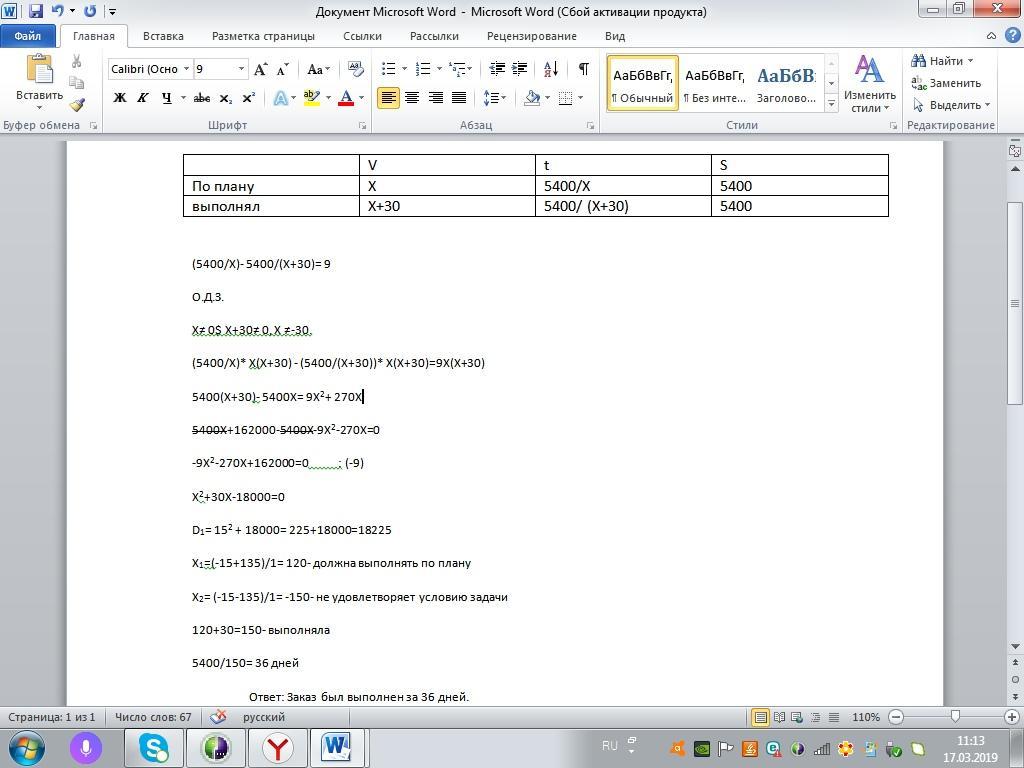Show paragraph marks with the pilcrow icon
This screenshot has height=768, width=1024.
pyautogui.click(x=583, y=69)
